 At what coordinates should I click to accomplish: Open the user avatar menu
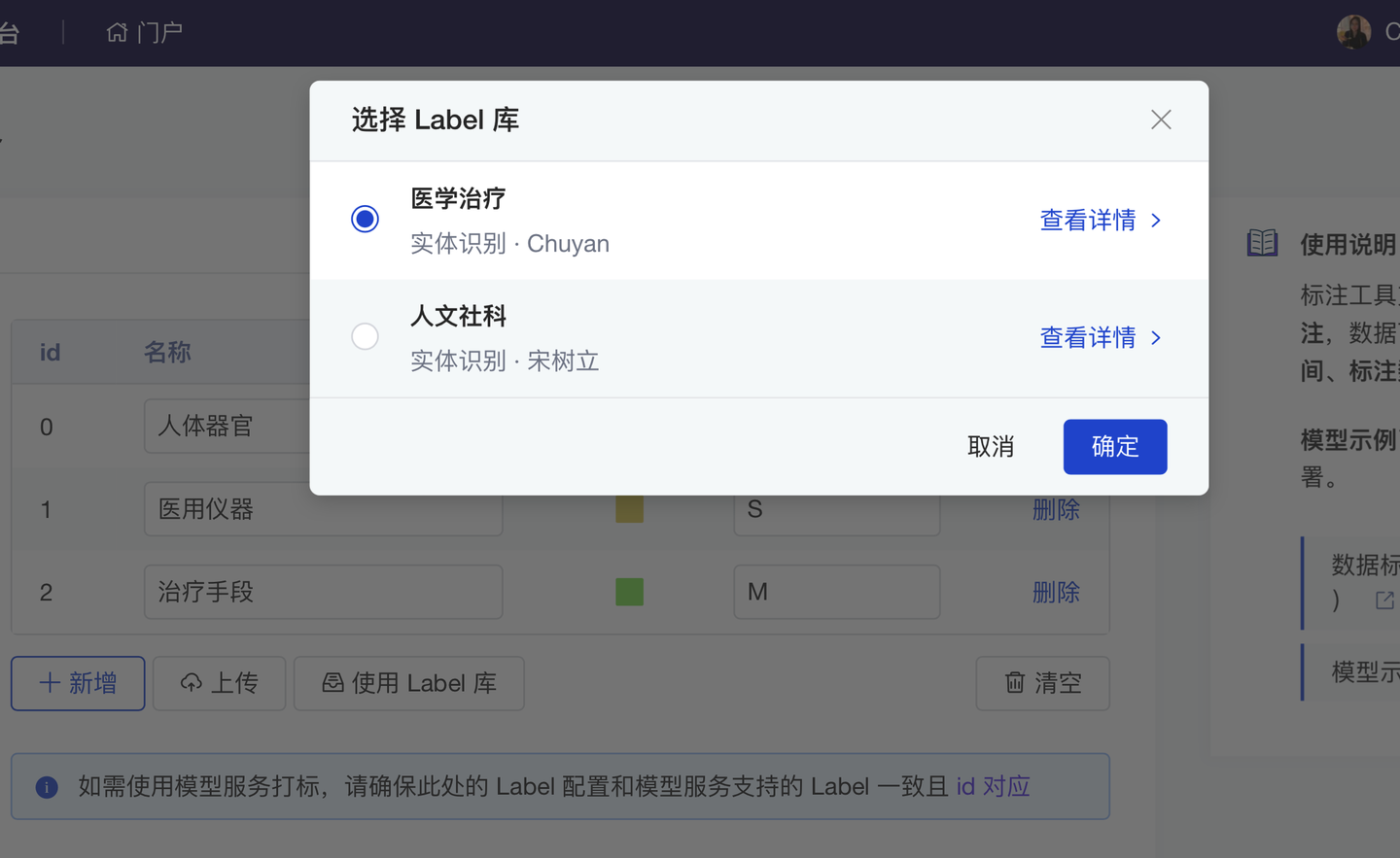click(x=1353, y=32)
